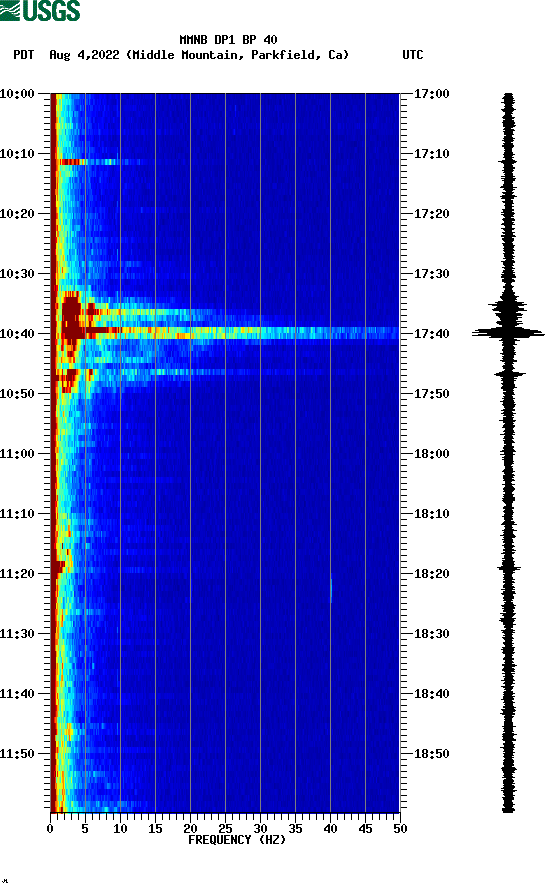
Task: Click the 18:20 UTC time label
Action: [431, 574]
